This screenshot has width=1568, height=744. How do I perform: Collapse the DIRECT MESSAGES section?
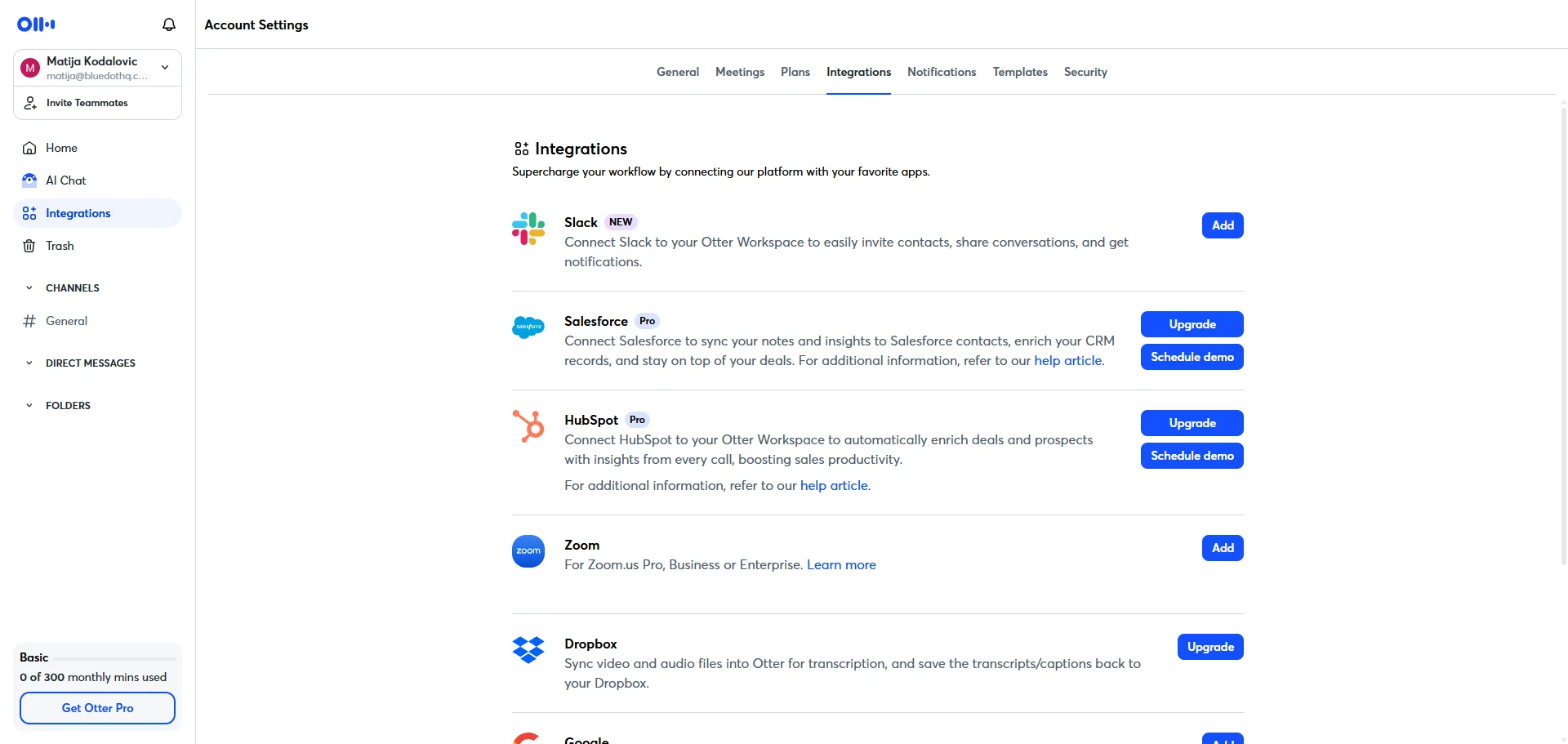click(29, 363)
